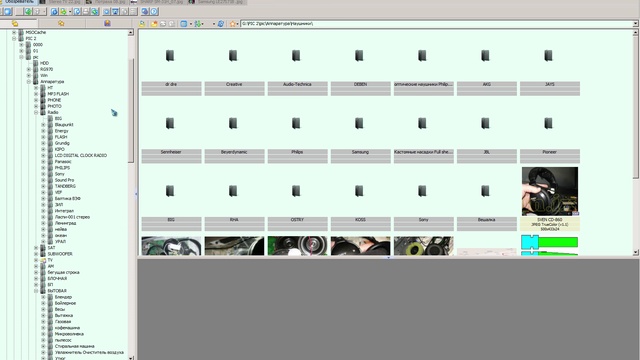Click the view mode icon in browser toolbar
This screenshot has width=640, height=360.
[184, 24]
